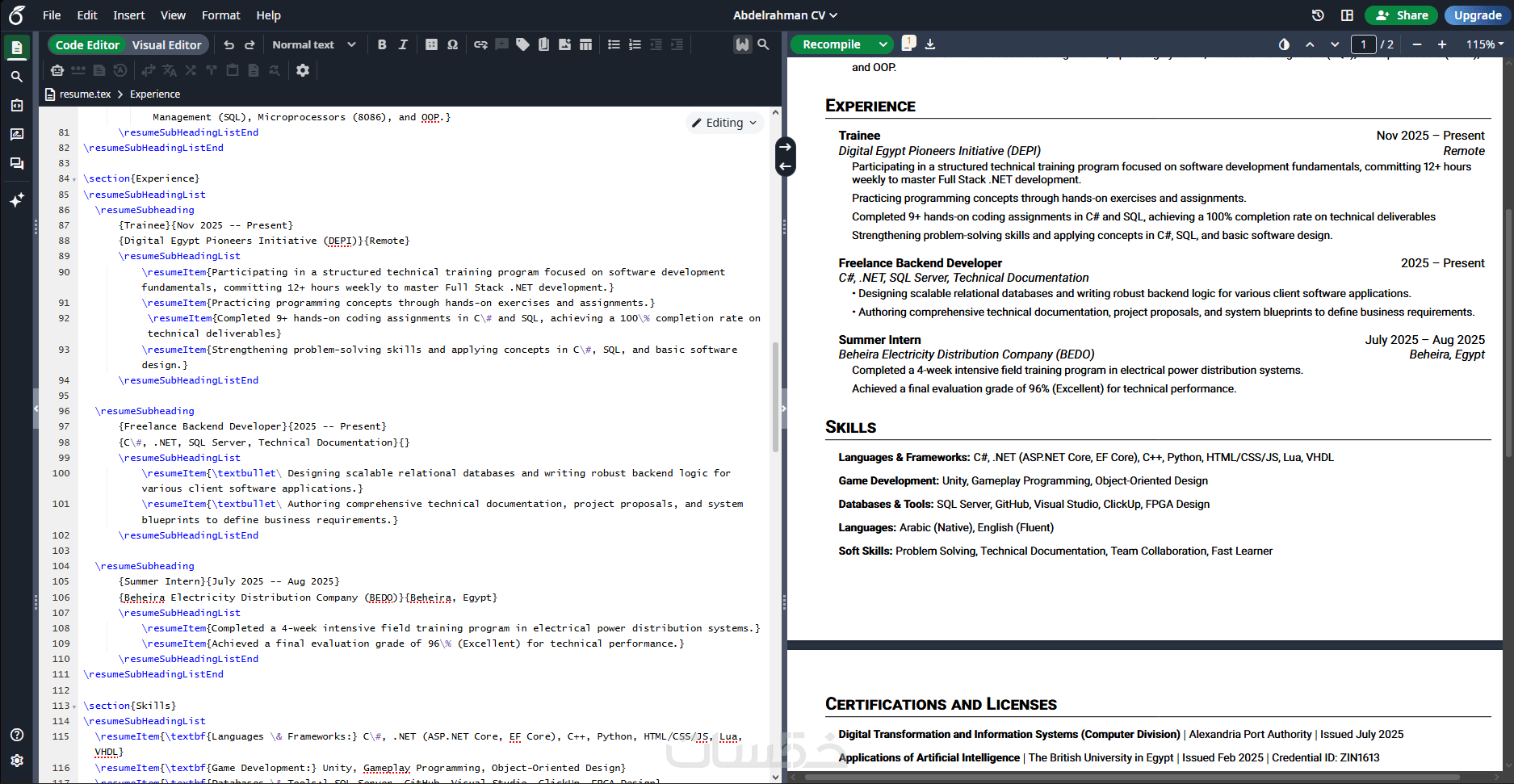Open project history clock icon
This screenshot has width=1514, height=784.
[x=1318, y=15]
